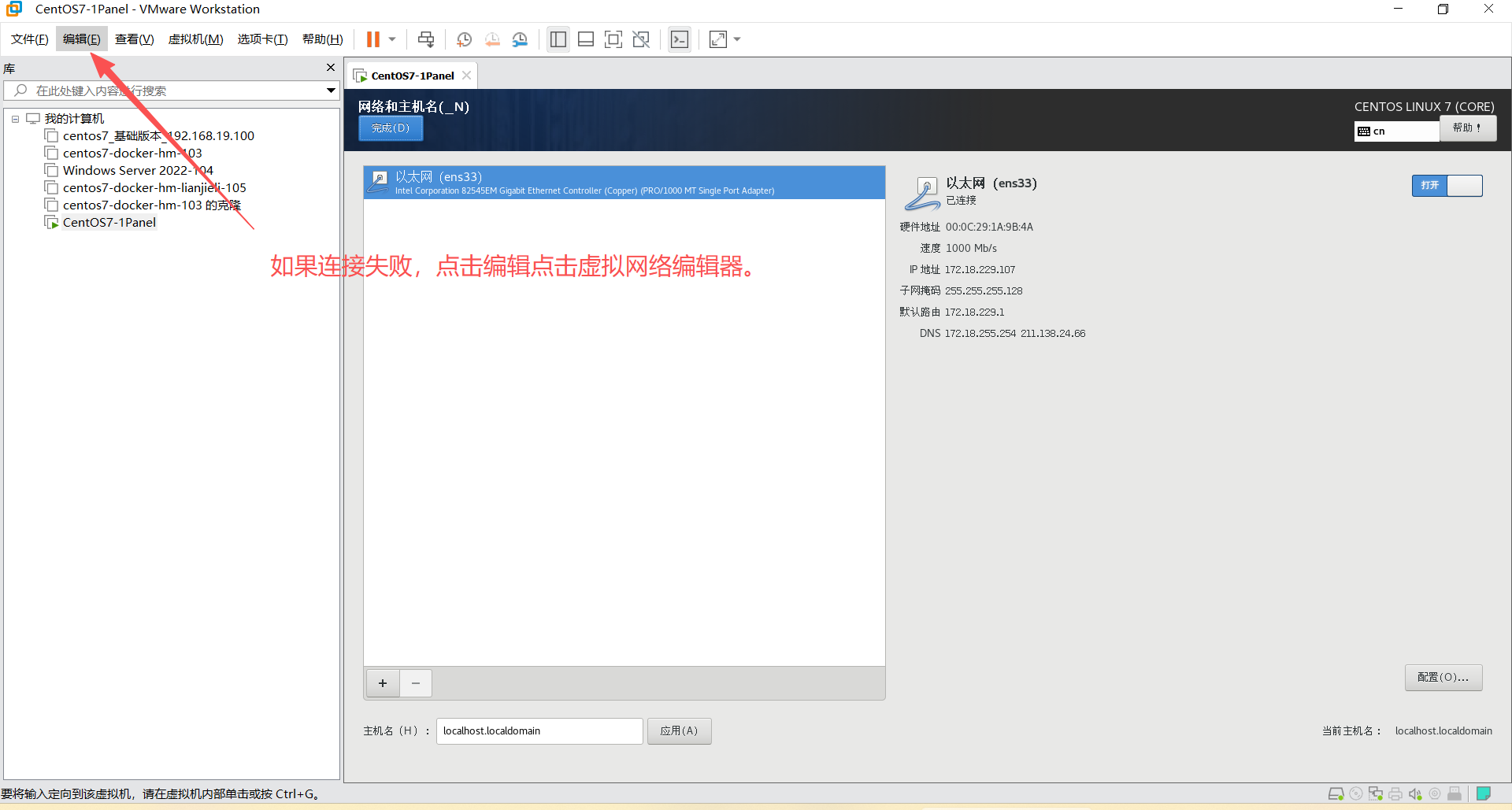Open the 选项卡(T) menu

pos(263,39)
